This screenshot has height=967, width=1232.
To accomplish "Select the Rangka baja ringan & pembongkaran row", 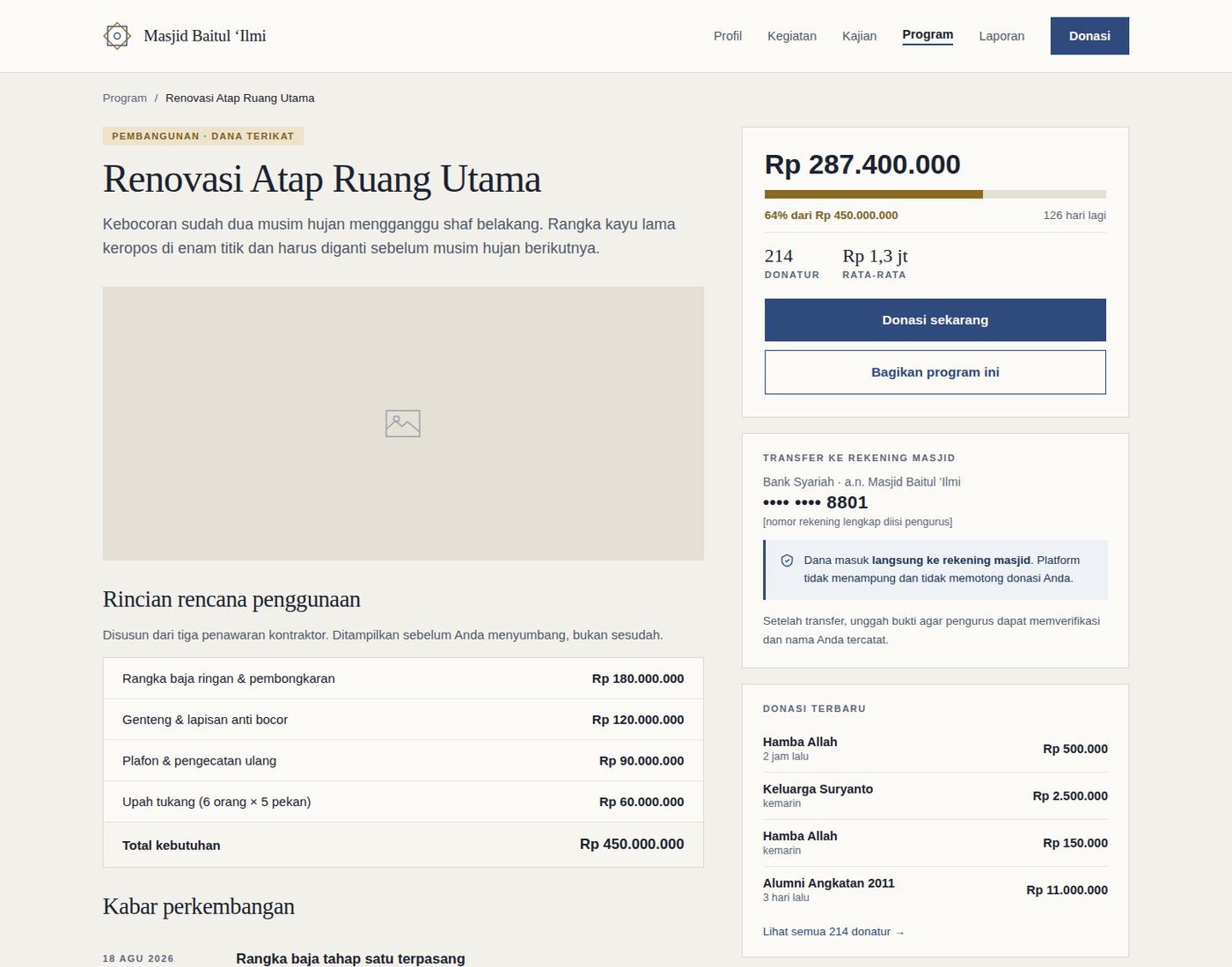I will click(403, 678).
